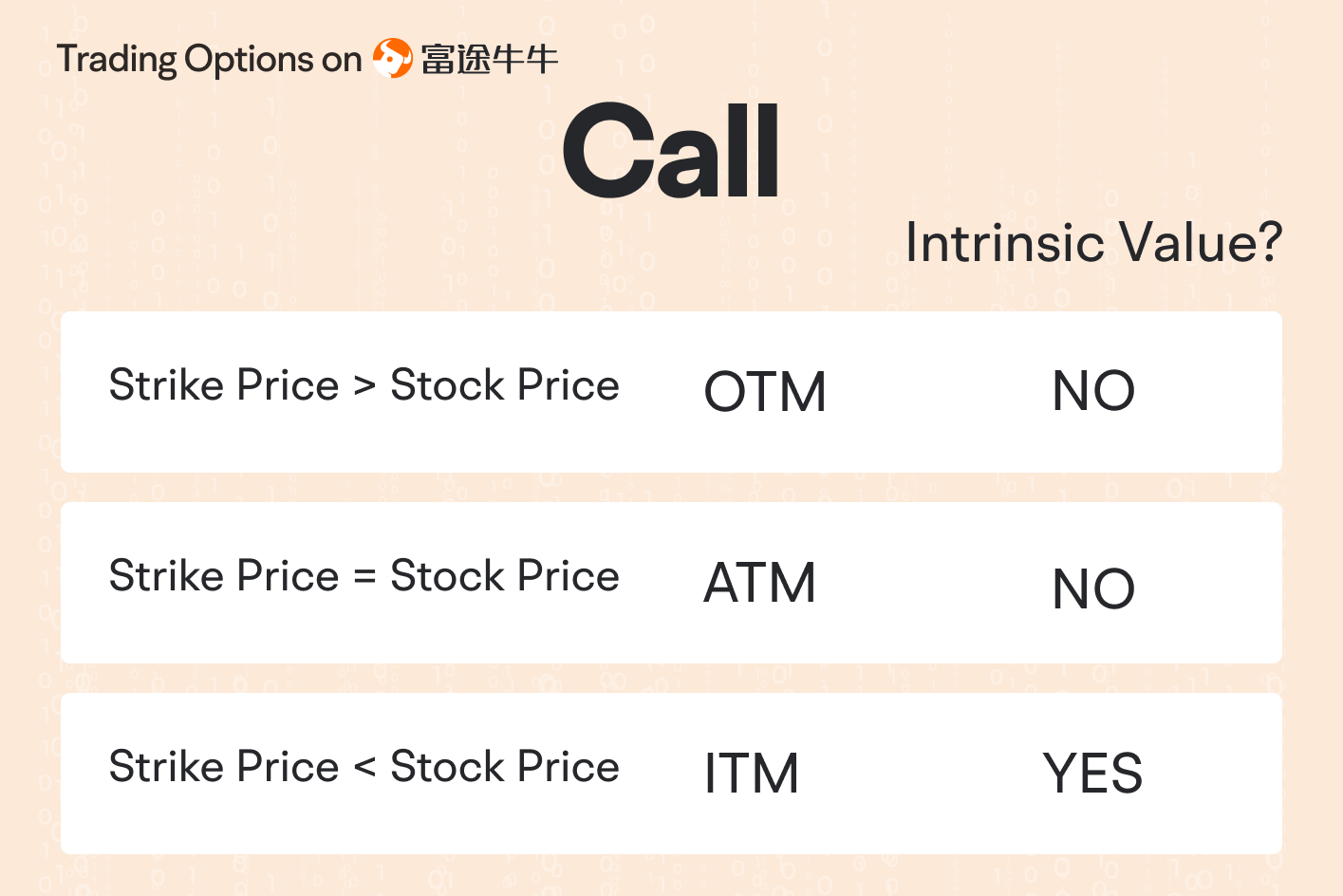Viewport: 1343px width, 896px height.
Task: Click the orange Futu bull logo icon
Action: click(x=392, y=59)
